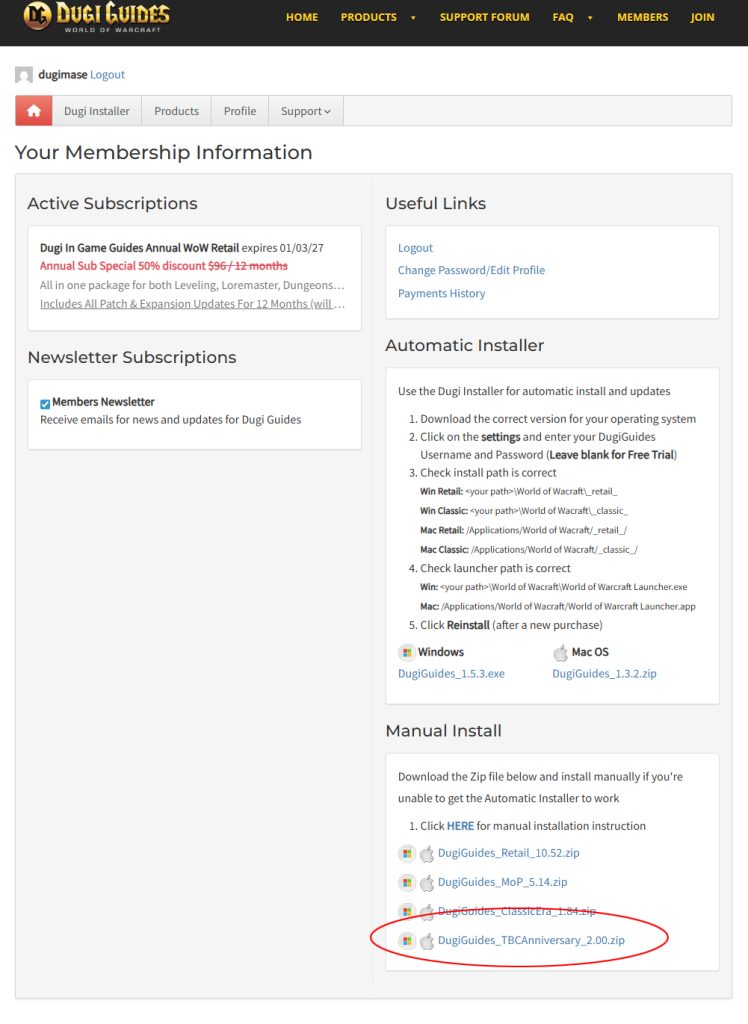Switch to the Profile tab
748x1024 pixels.
pyautogui.click(x=240, y=111)
